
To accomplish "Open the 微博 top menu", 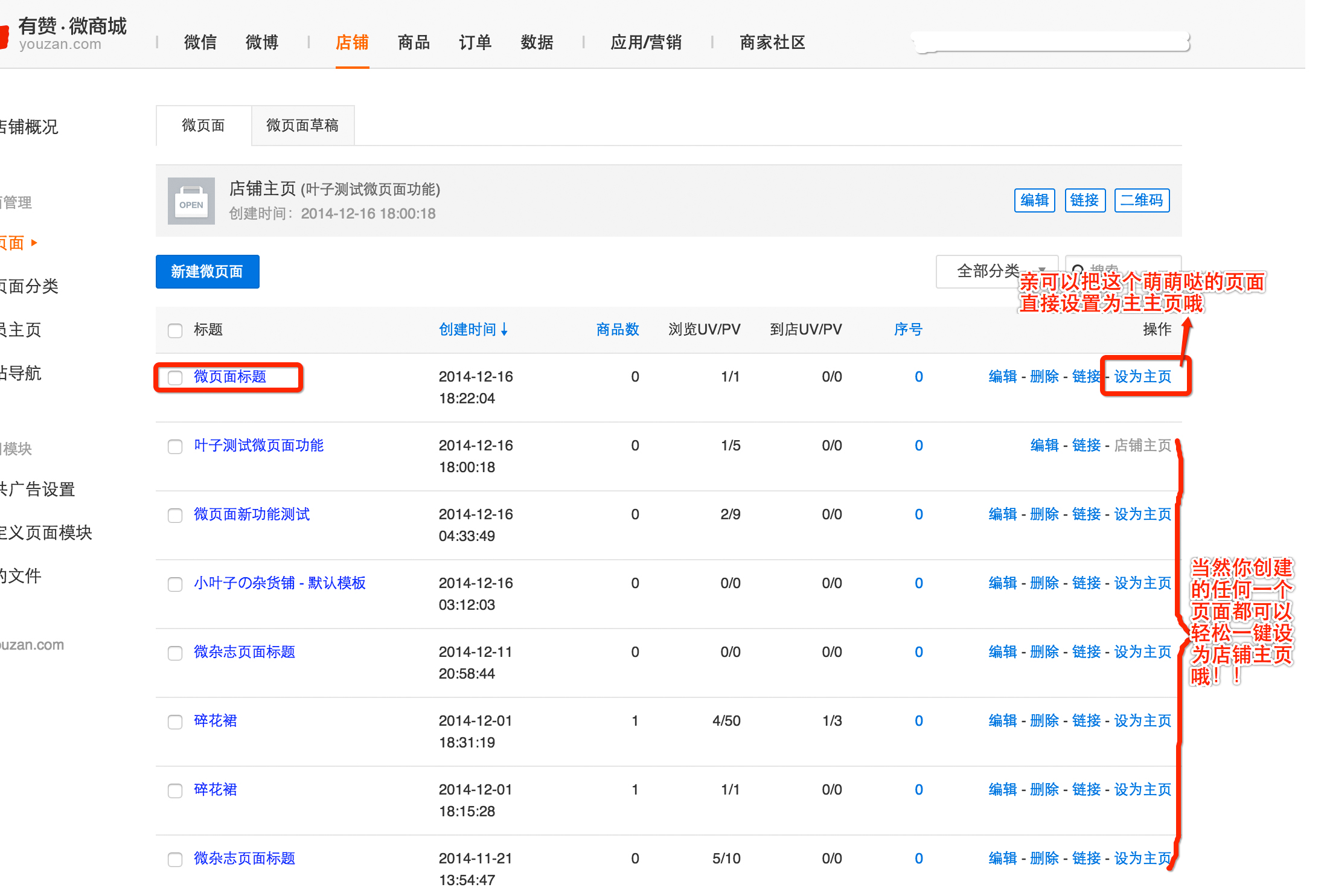I will (262, 42).
